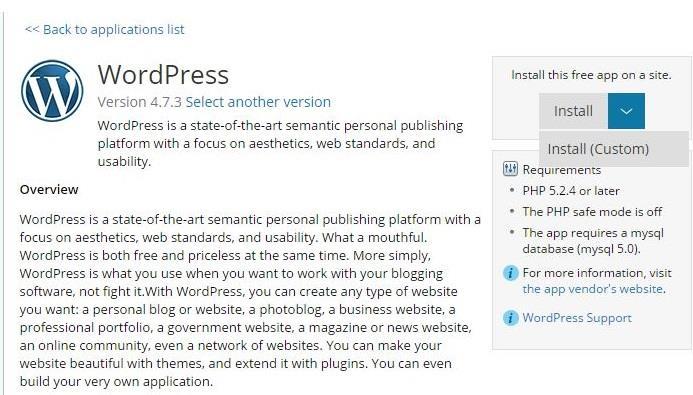693x395 pixels.
Task: Click the Requirements label text
Action: [562, 170]
